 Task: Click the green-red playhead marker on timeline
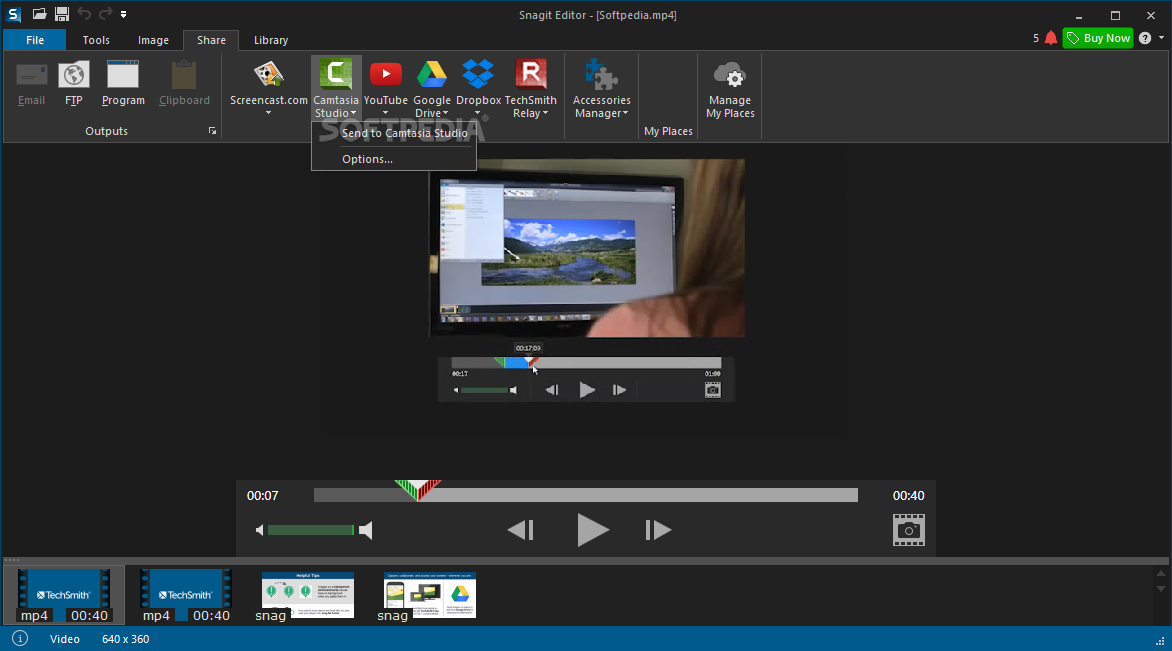(418, 490)
